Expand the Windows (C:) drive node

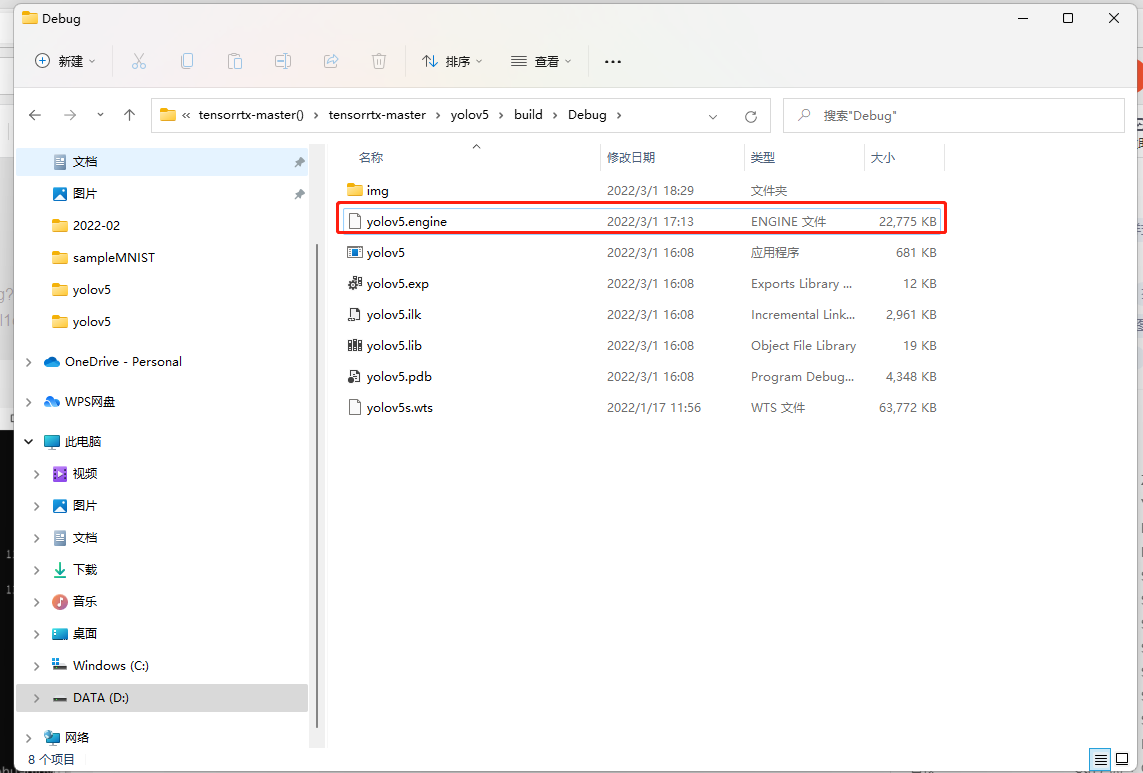click(36, 667)
